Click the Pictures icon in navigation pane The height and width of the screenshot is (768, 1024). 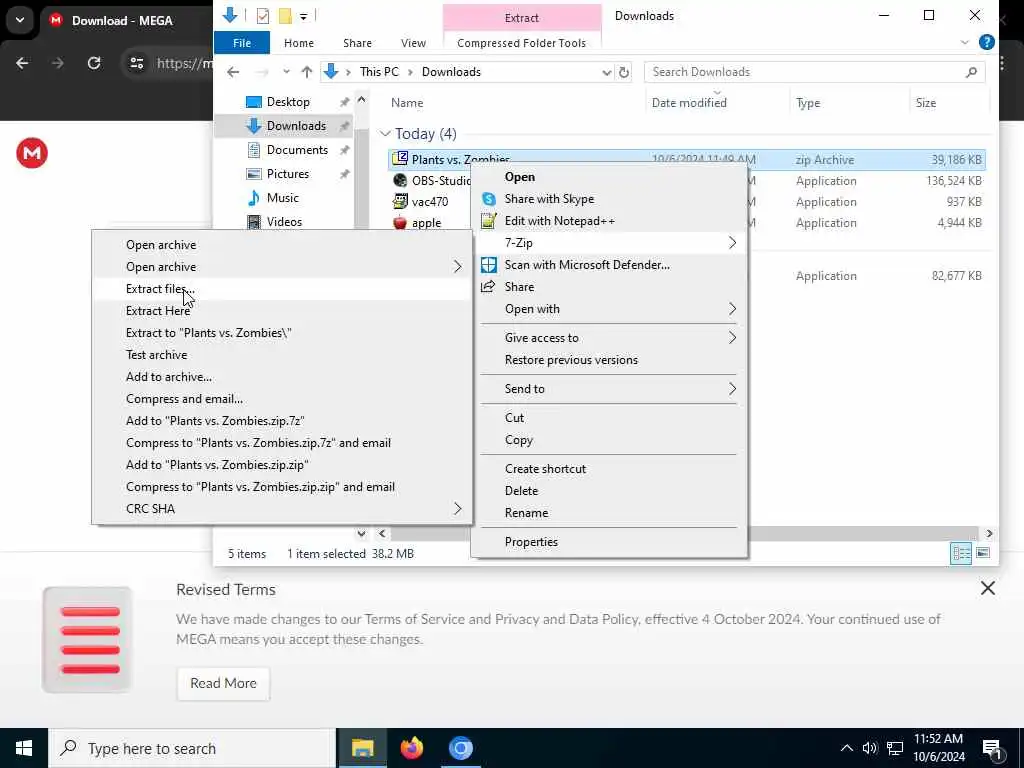tap(253, 174)
